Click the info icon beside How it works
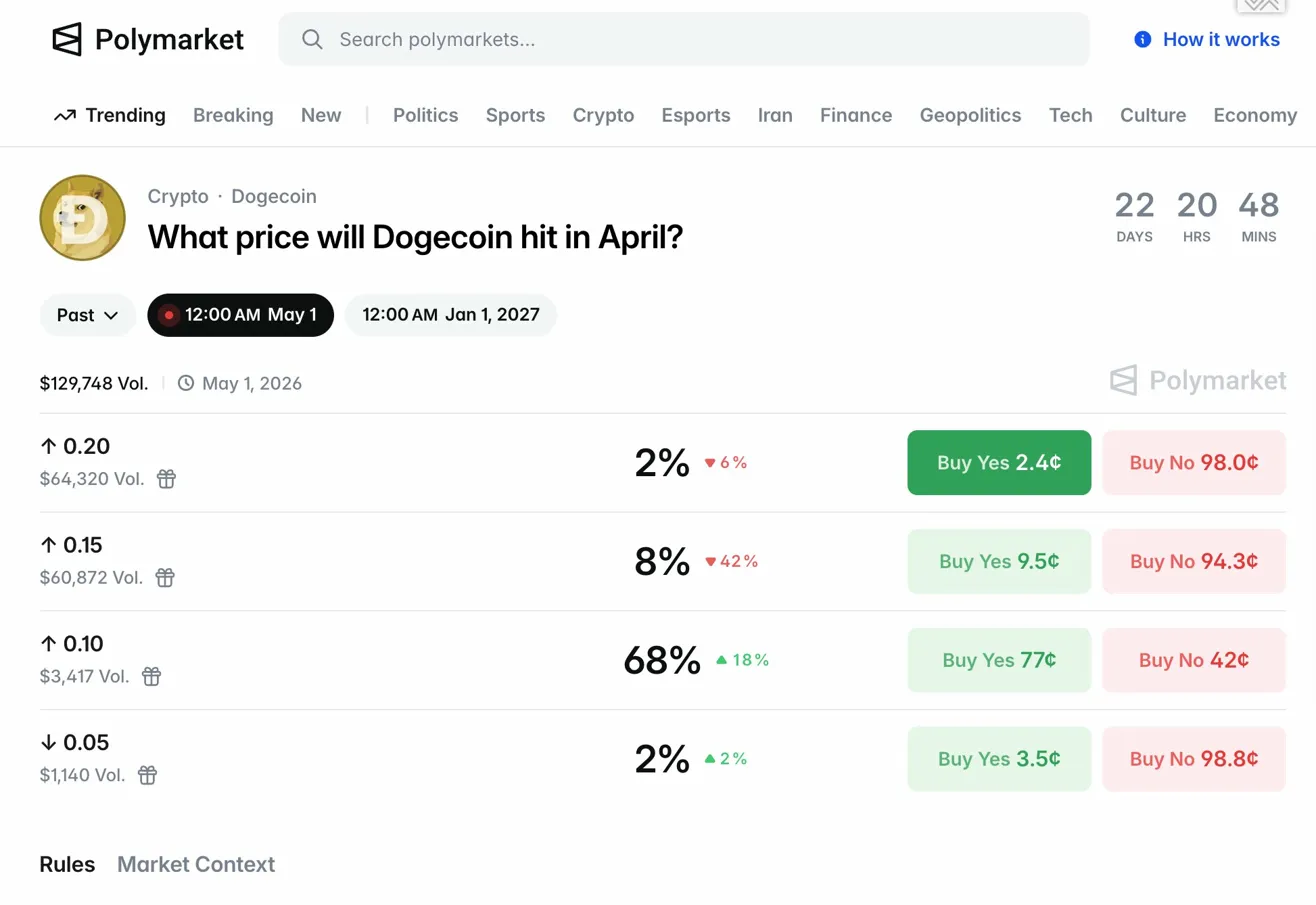1316x905 pixels. pyautogui.click(x=1141, y=39)
